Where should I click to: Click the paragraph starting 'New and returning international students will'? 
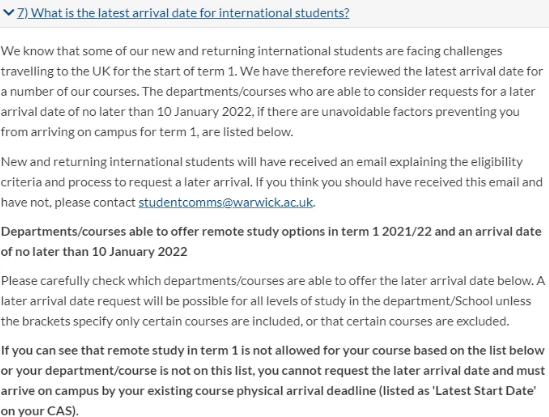coord(272,182)
